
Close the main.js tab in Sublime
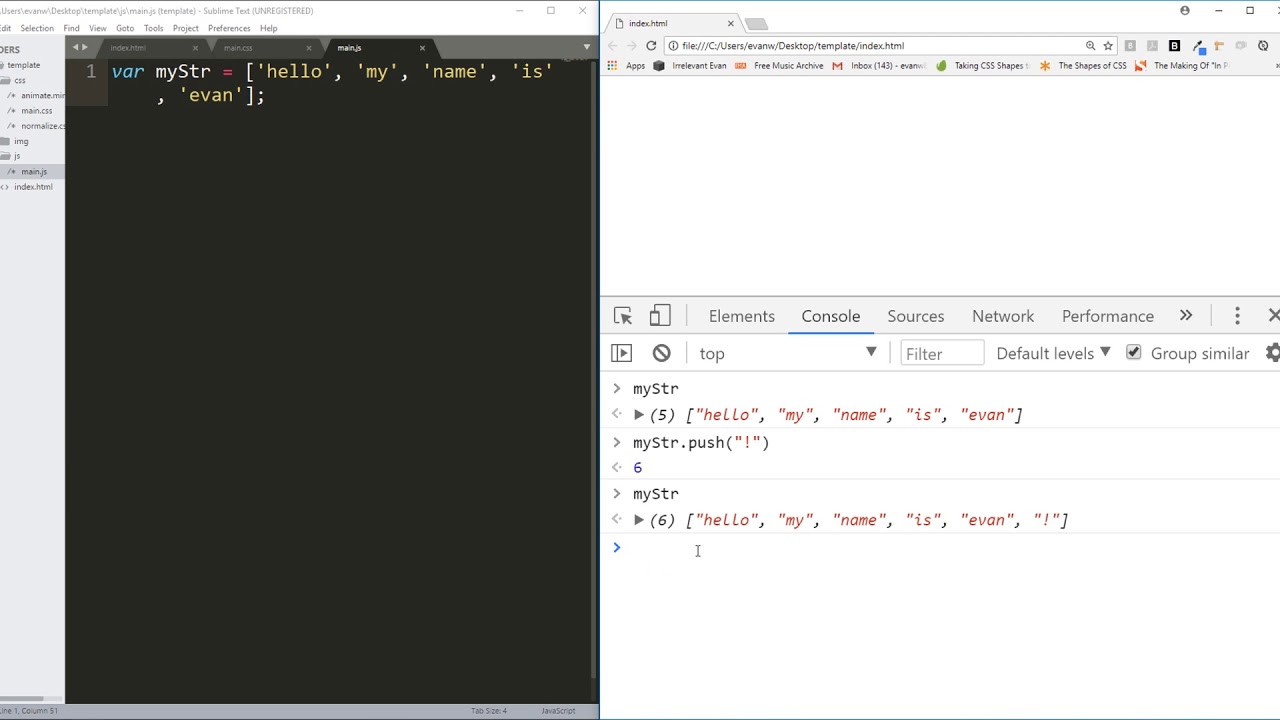pyautogui.click(x=422, y=48)
